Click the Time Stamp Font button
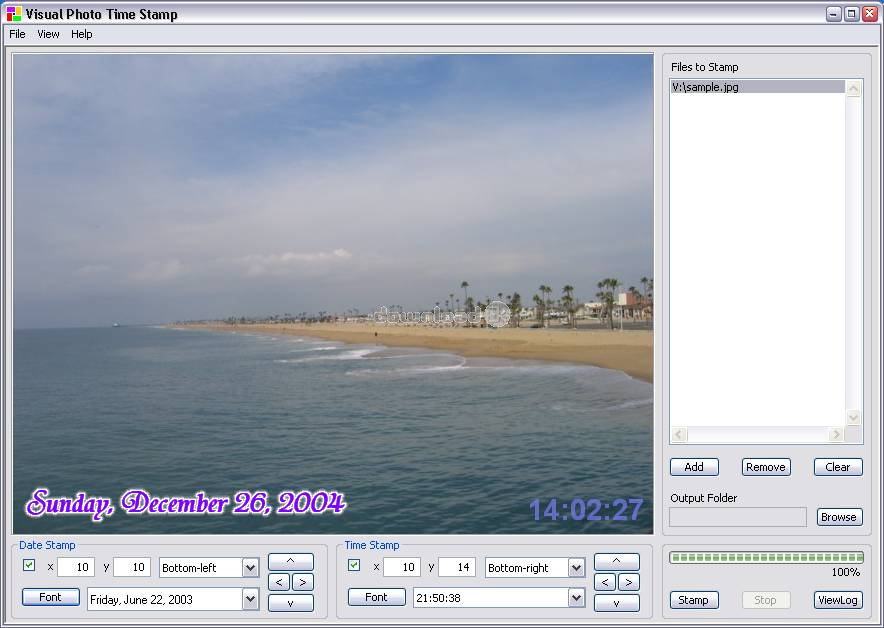This screenshot has width=884, height=628. [377, 597]
